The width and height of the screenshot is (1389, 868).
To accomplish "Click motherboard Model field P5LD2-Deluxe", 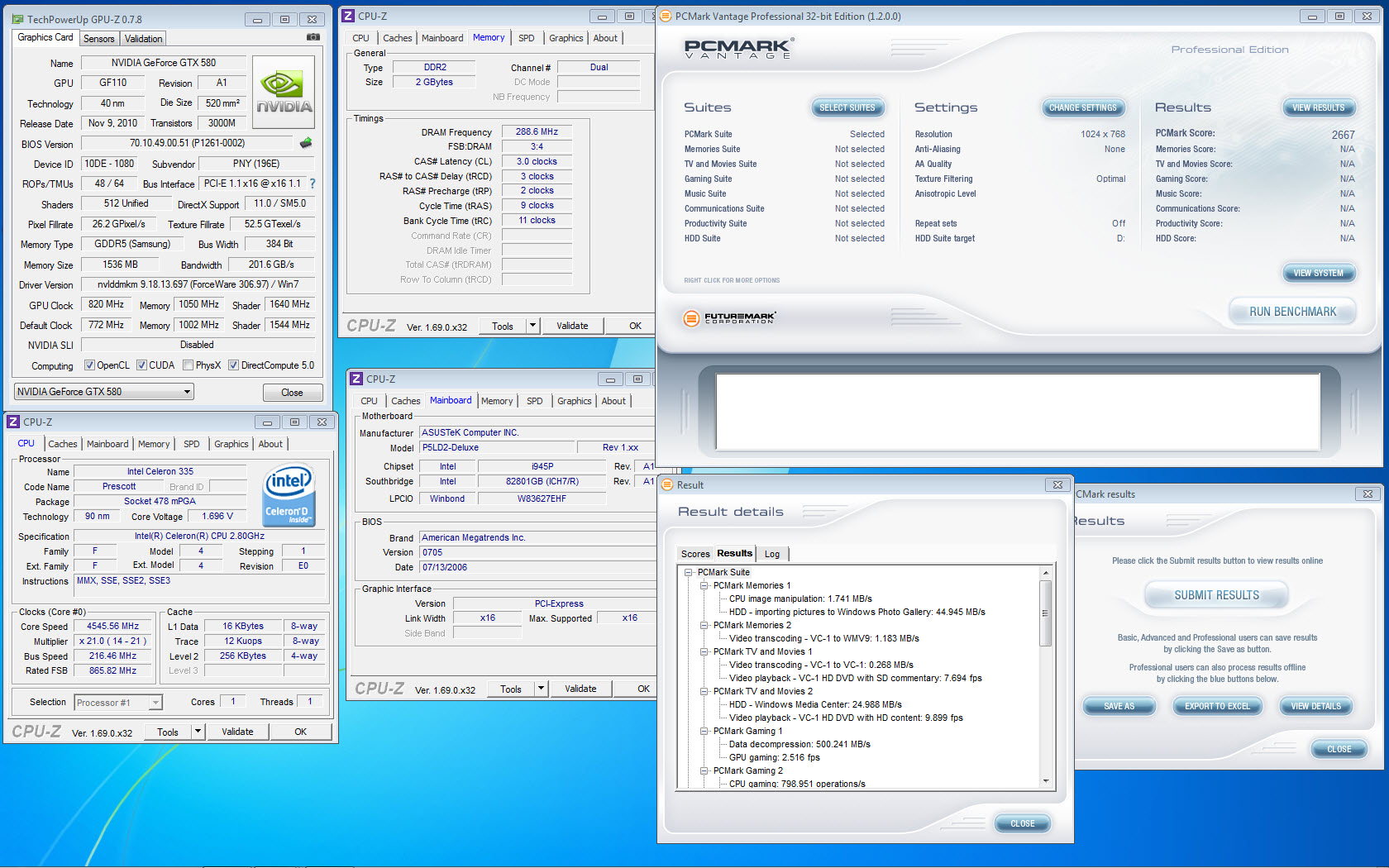I will click(496, 447).
